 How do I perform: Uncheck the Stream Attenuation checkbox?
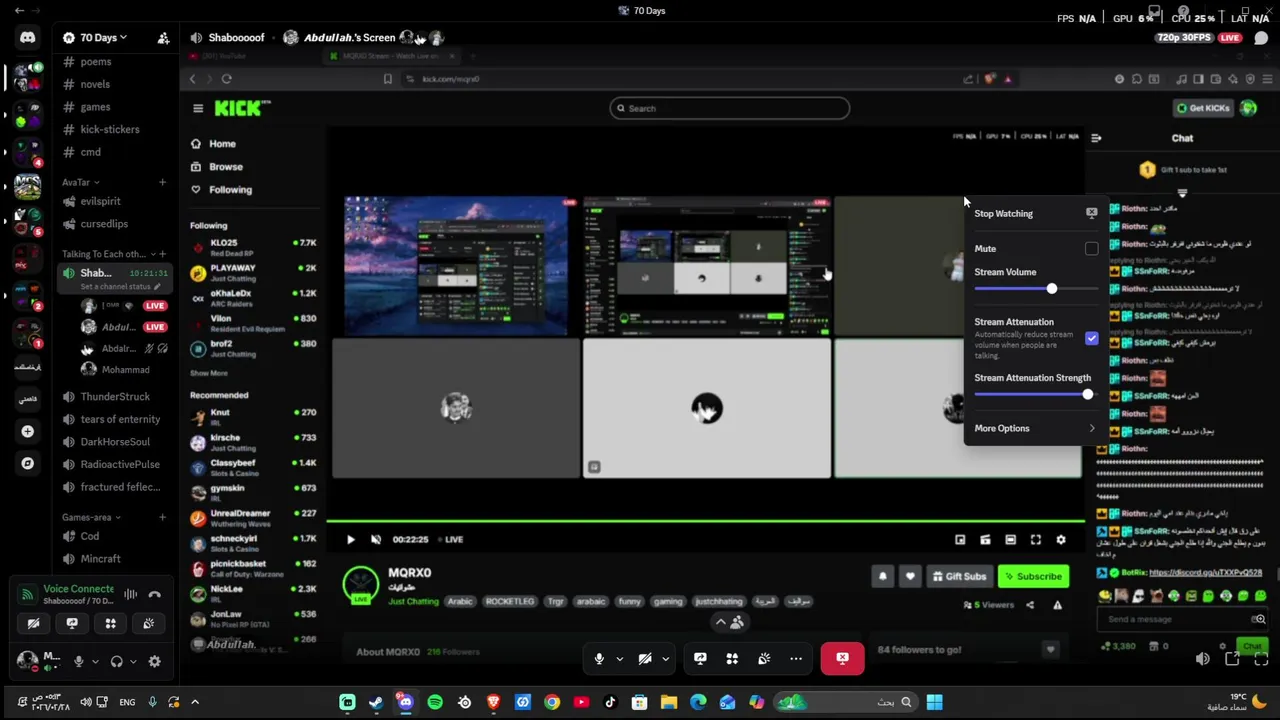[1091, 339]
